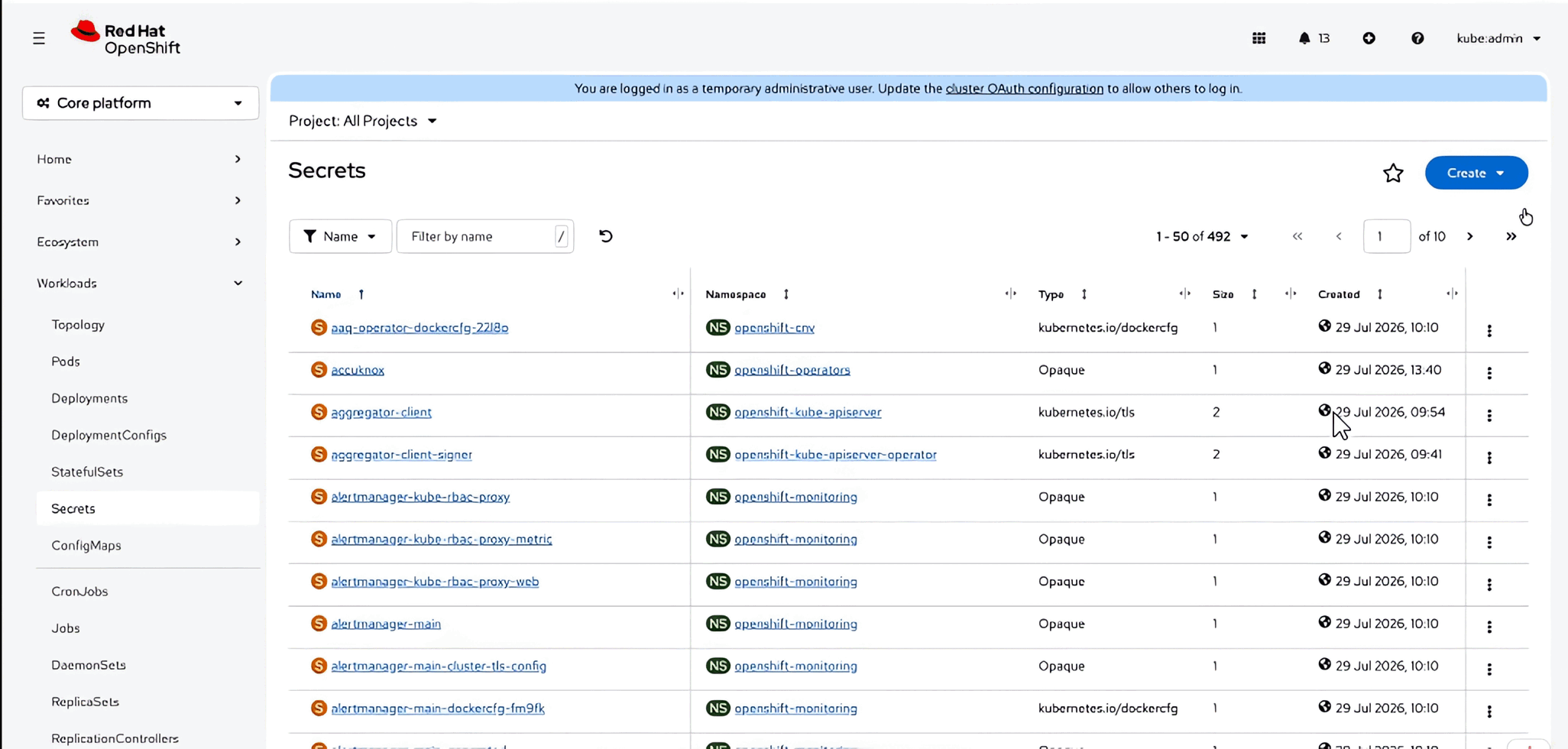This screenshot has width=1568, height=749.
Task: Go to the next page of secrets
Action: tap(1469, 236)
